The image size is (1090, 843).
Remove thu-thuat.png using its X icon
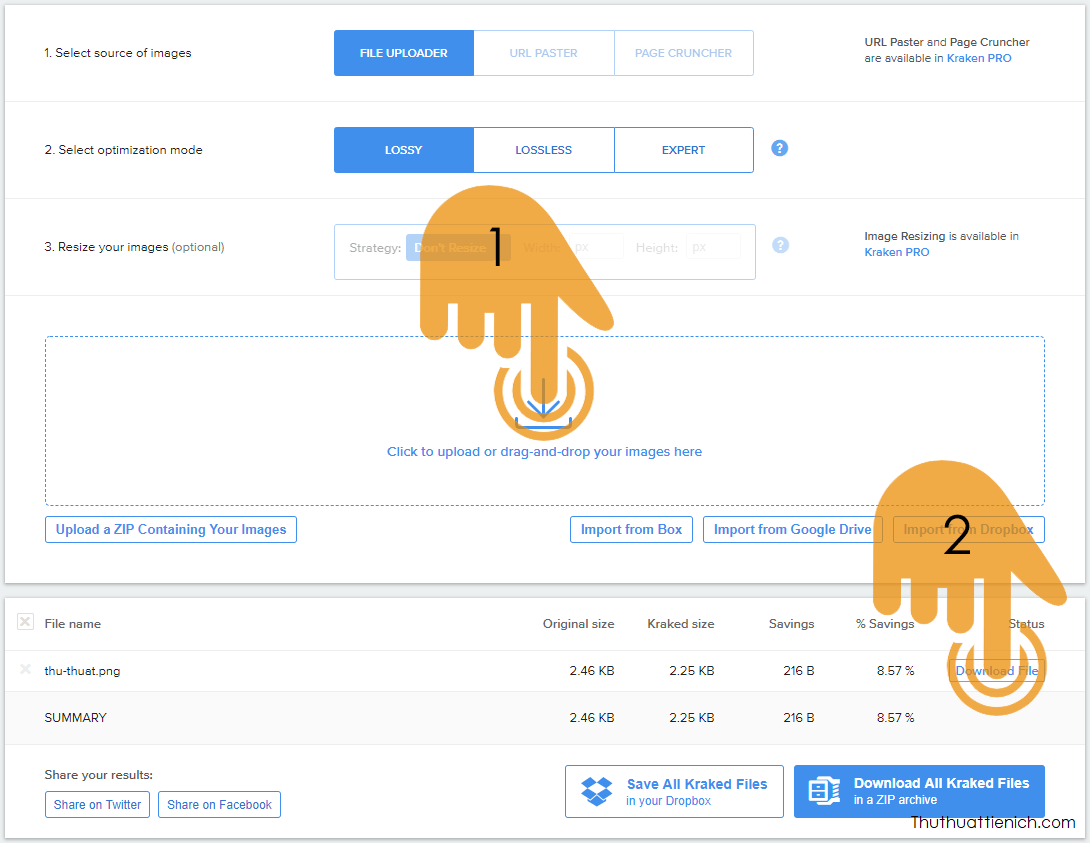(25, 670)
